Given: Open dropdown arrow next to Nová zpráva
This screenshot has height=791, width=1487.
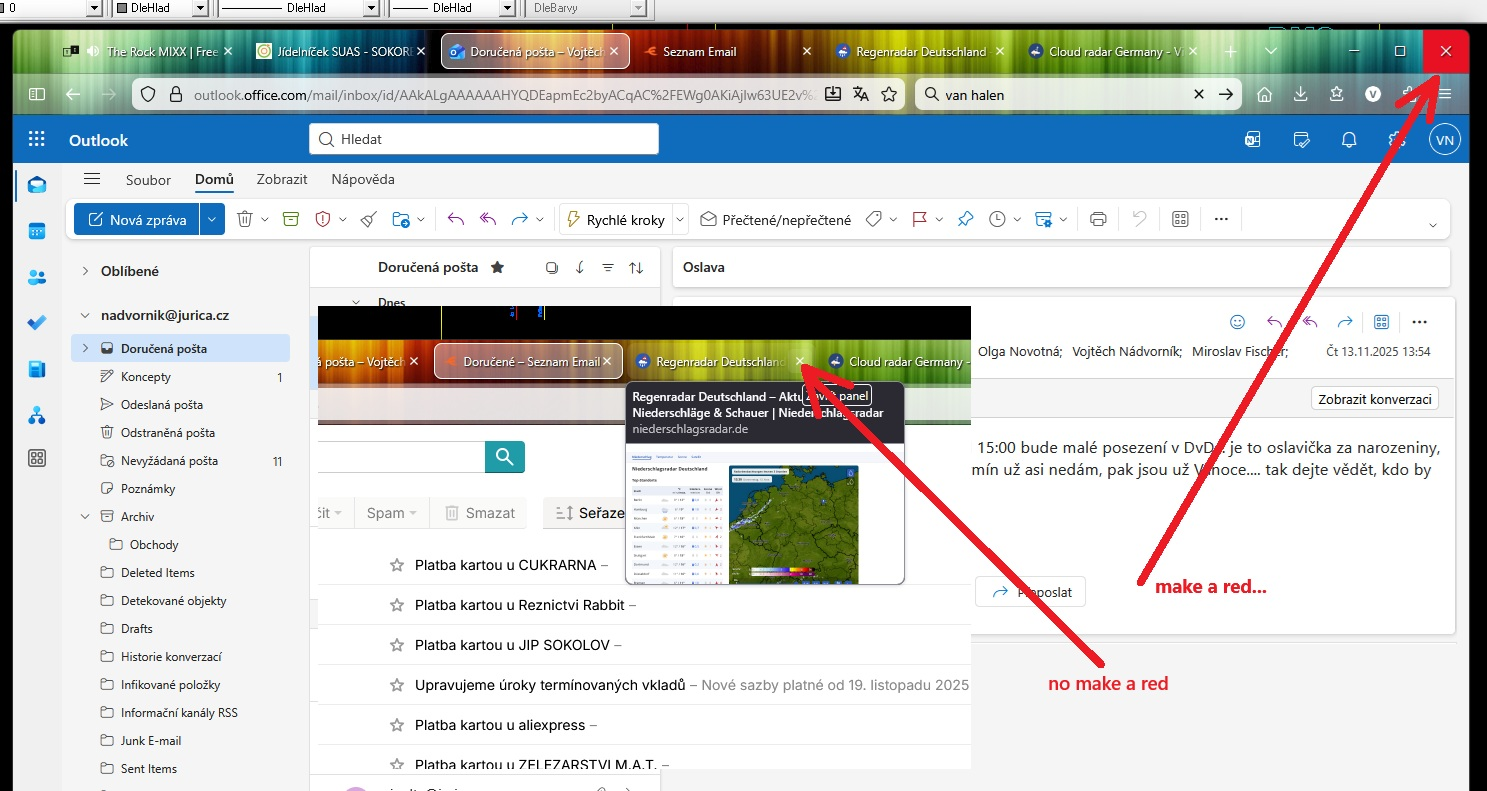Looking at the screenshot, I should point(212,219).
